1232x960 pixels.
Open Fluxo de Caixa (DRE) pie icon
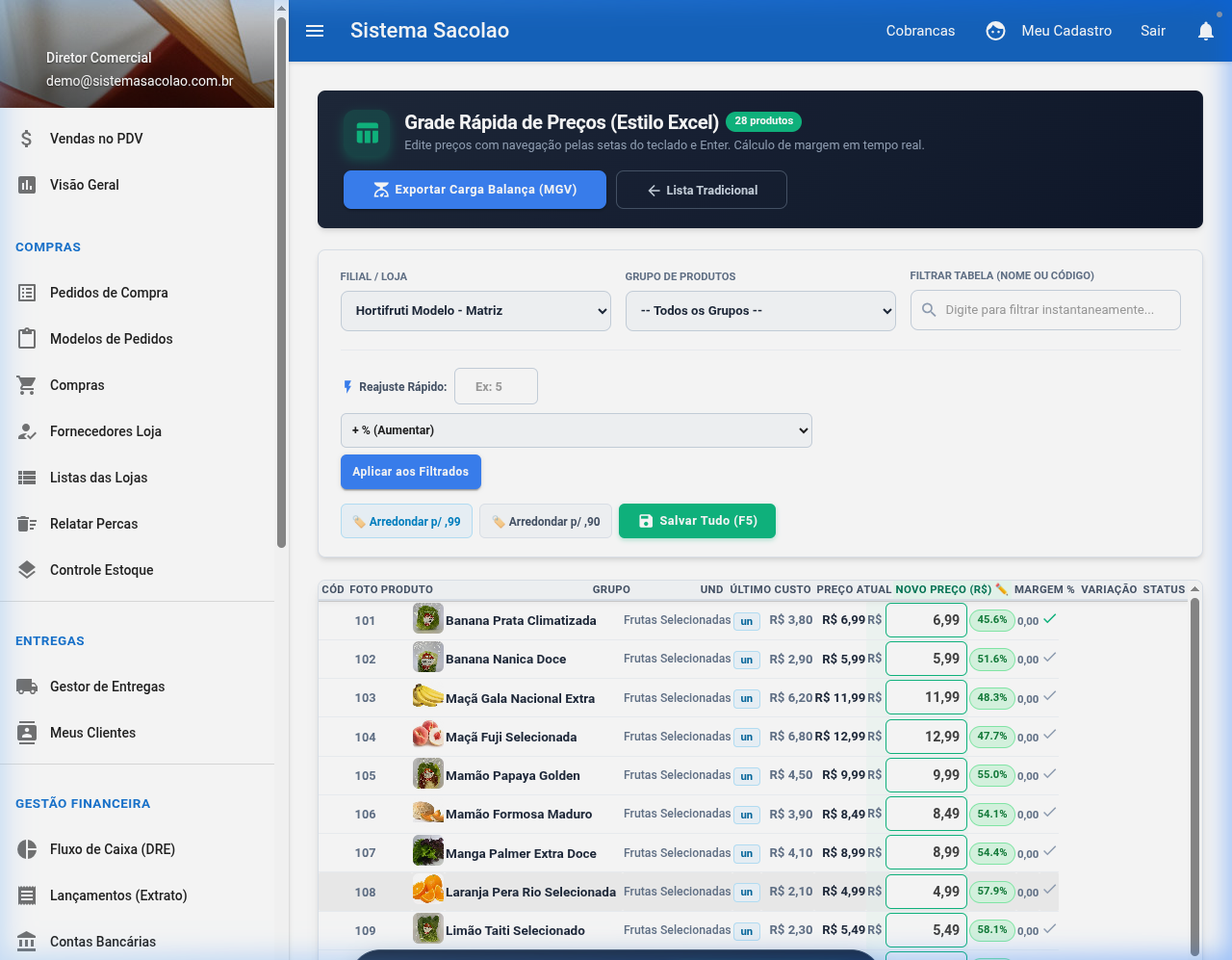tap(27, 849)
